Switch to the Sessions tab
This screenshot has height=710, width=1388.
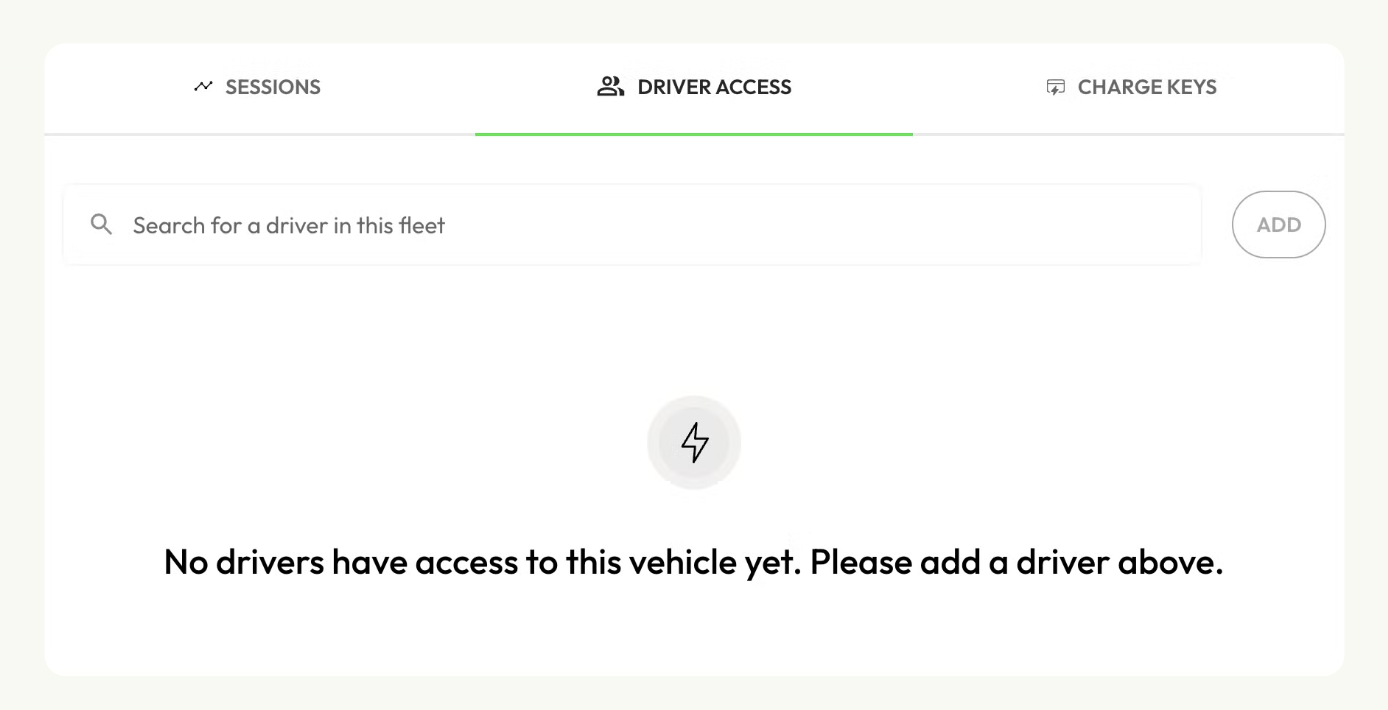(259, 88)
